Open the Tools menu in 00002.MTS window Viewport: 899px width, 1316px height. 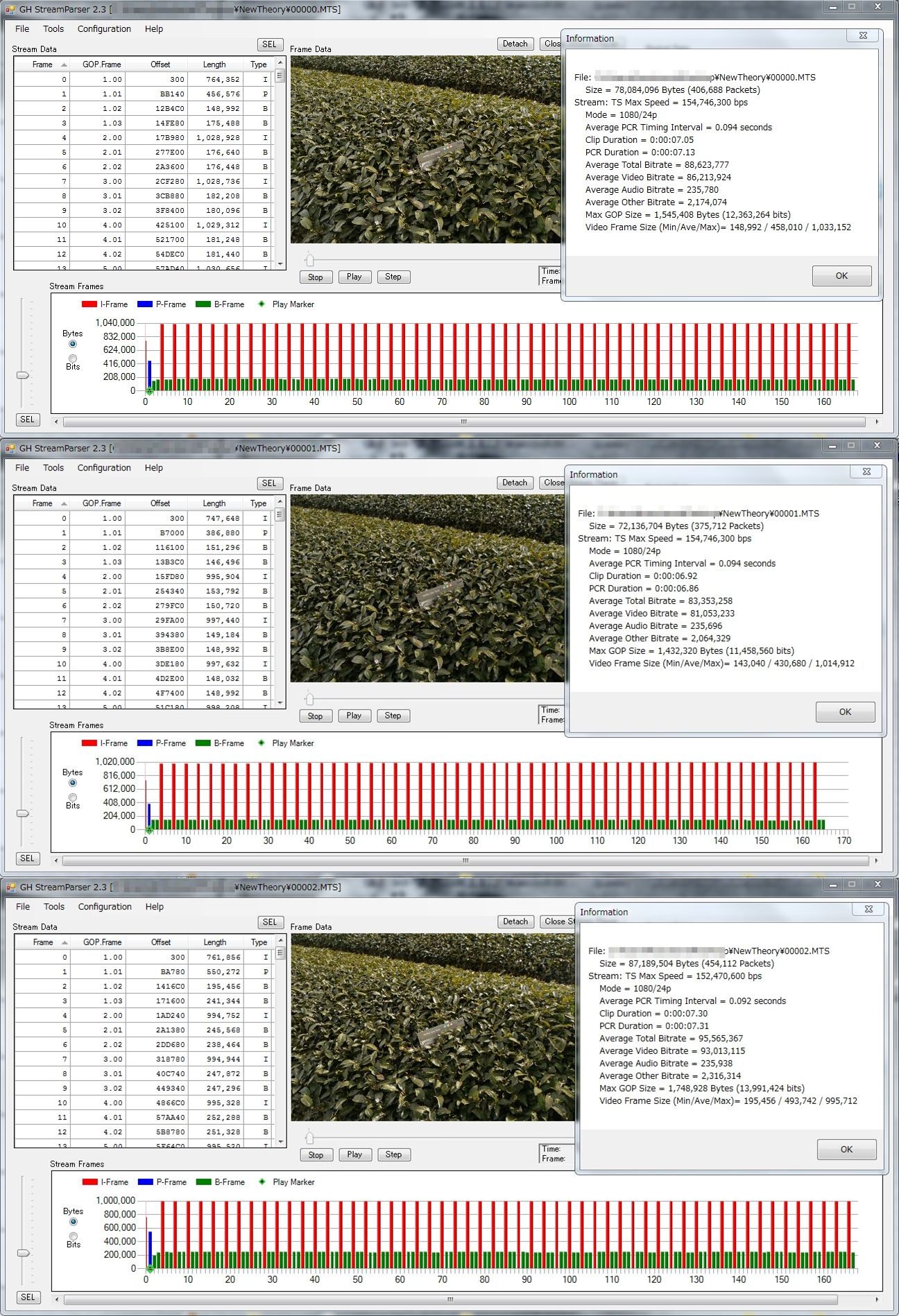click(x=54, y=906)
